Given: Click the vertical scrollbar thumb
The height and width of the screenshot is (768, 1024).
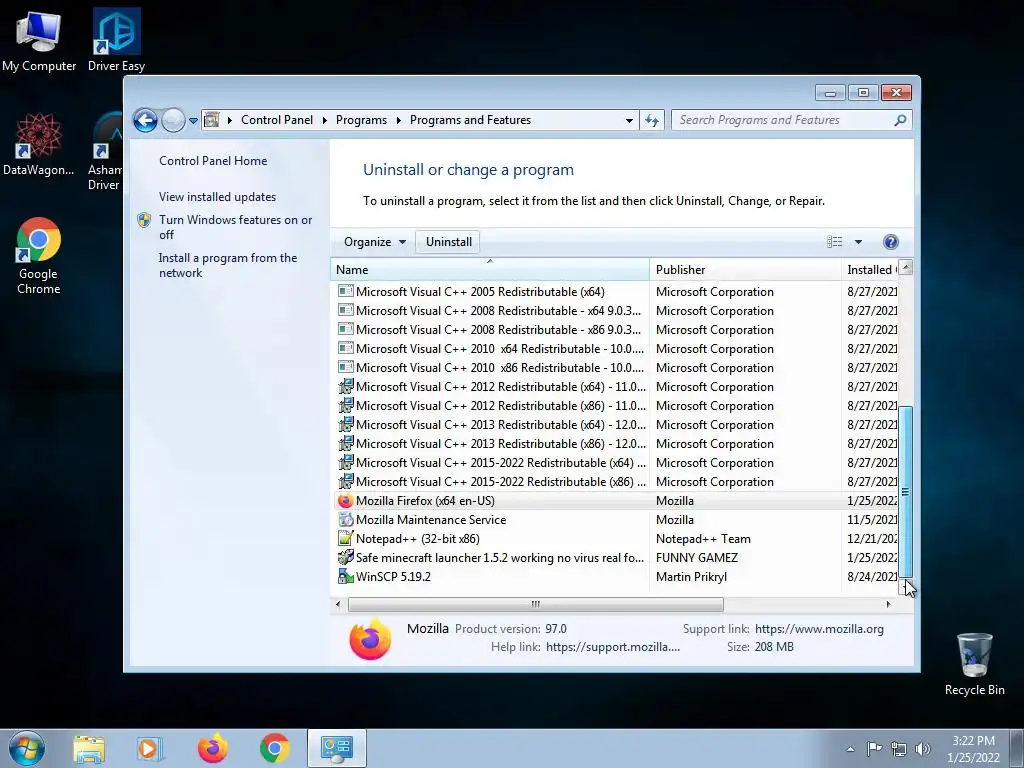Looking at the screenshot, I should click(905, 490).
